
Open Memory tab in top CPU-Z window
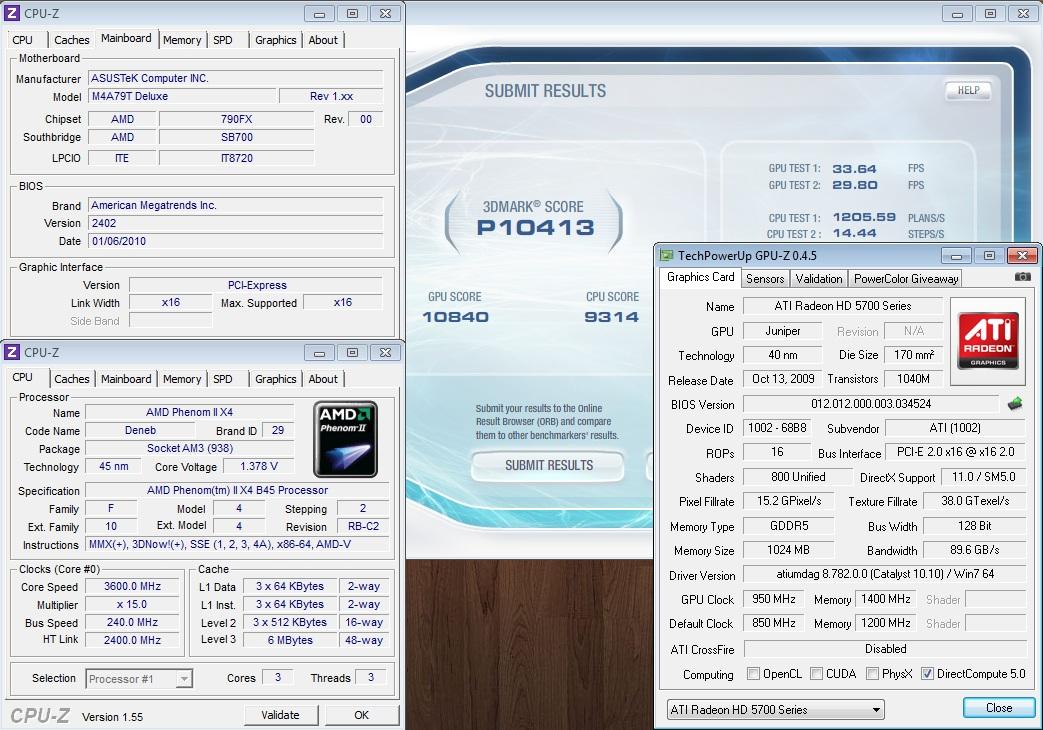pos(182,40)
